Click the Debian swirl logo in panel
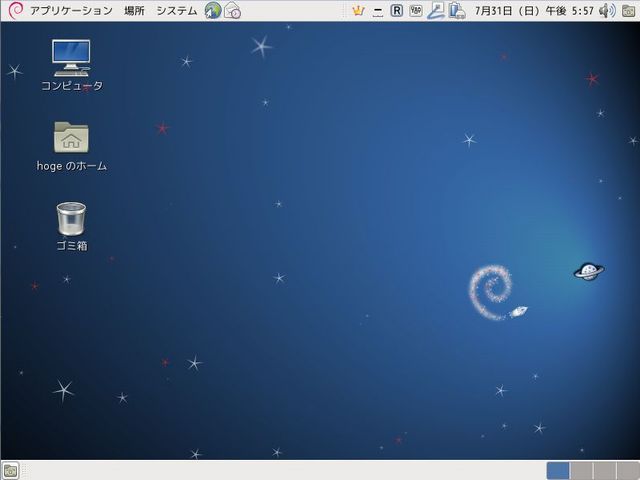This screenshot has height=480, width=640. coord(10,10)
